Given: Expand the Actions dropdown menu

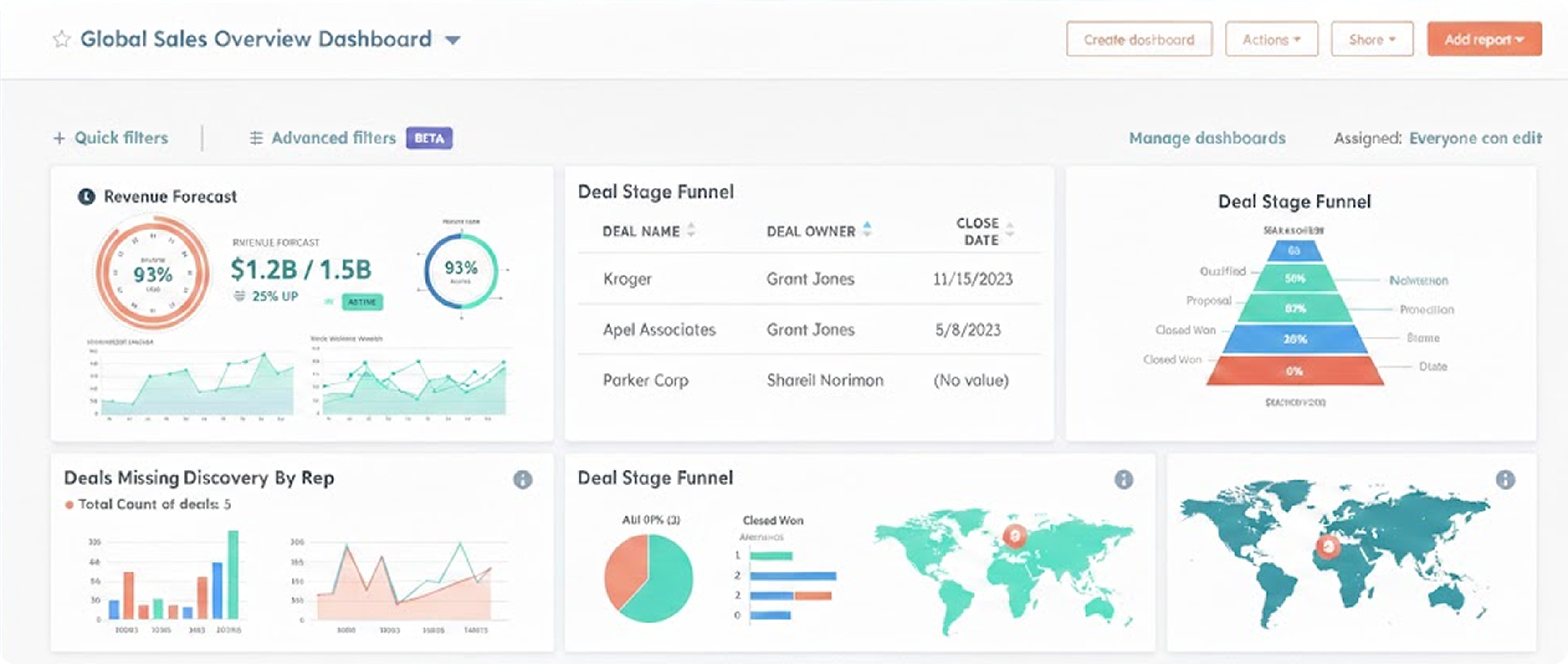Looking at the screenshot, I should click(1271, 40).
